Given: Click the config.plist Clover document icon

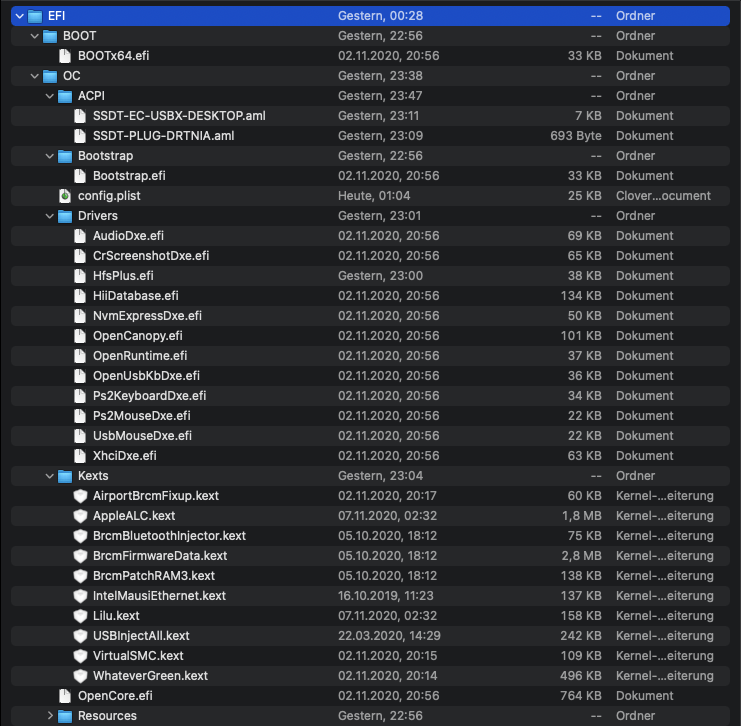Looking at the screenshot, I should tap(65, 196).
